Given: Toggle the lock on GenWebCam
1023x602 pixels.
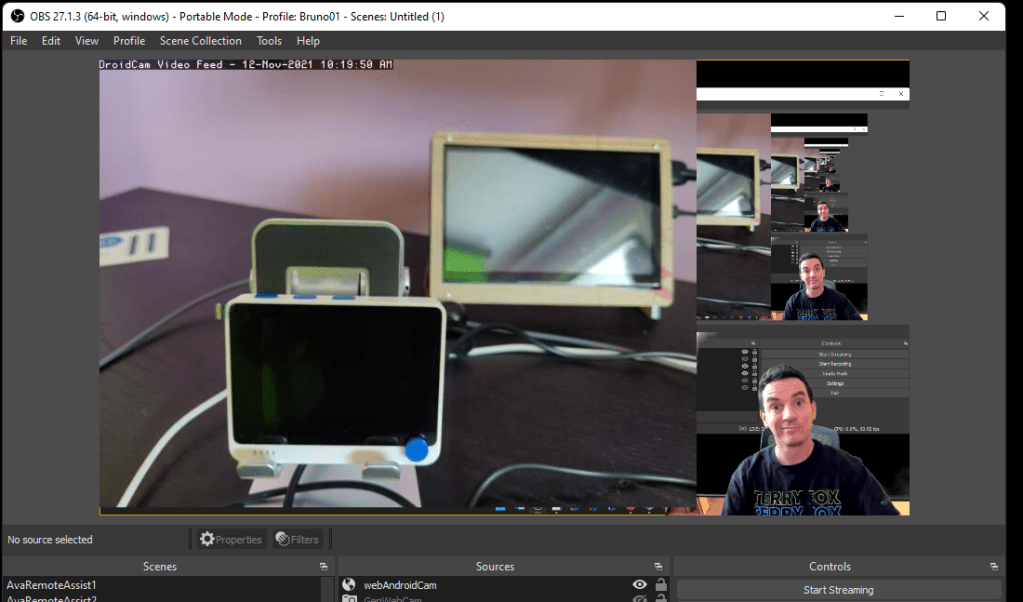Looking at the screenshot, I should (x=661, y=599).
